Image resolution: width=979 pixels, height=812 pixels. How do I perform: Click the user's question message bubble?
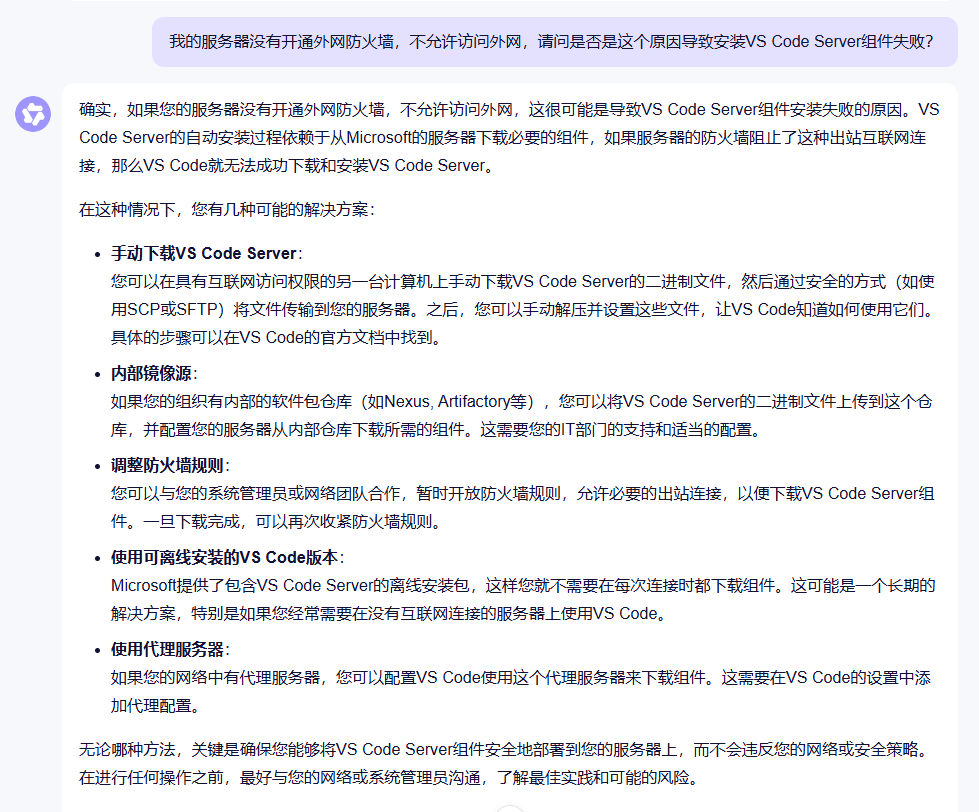coord(554,41)
